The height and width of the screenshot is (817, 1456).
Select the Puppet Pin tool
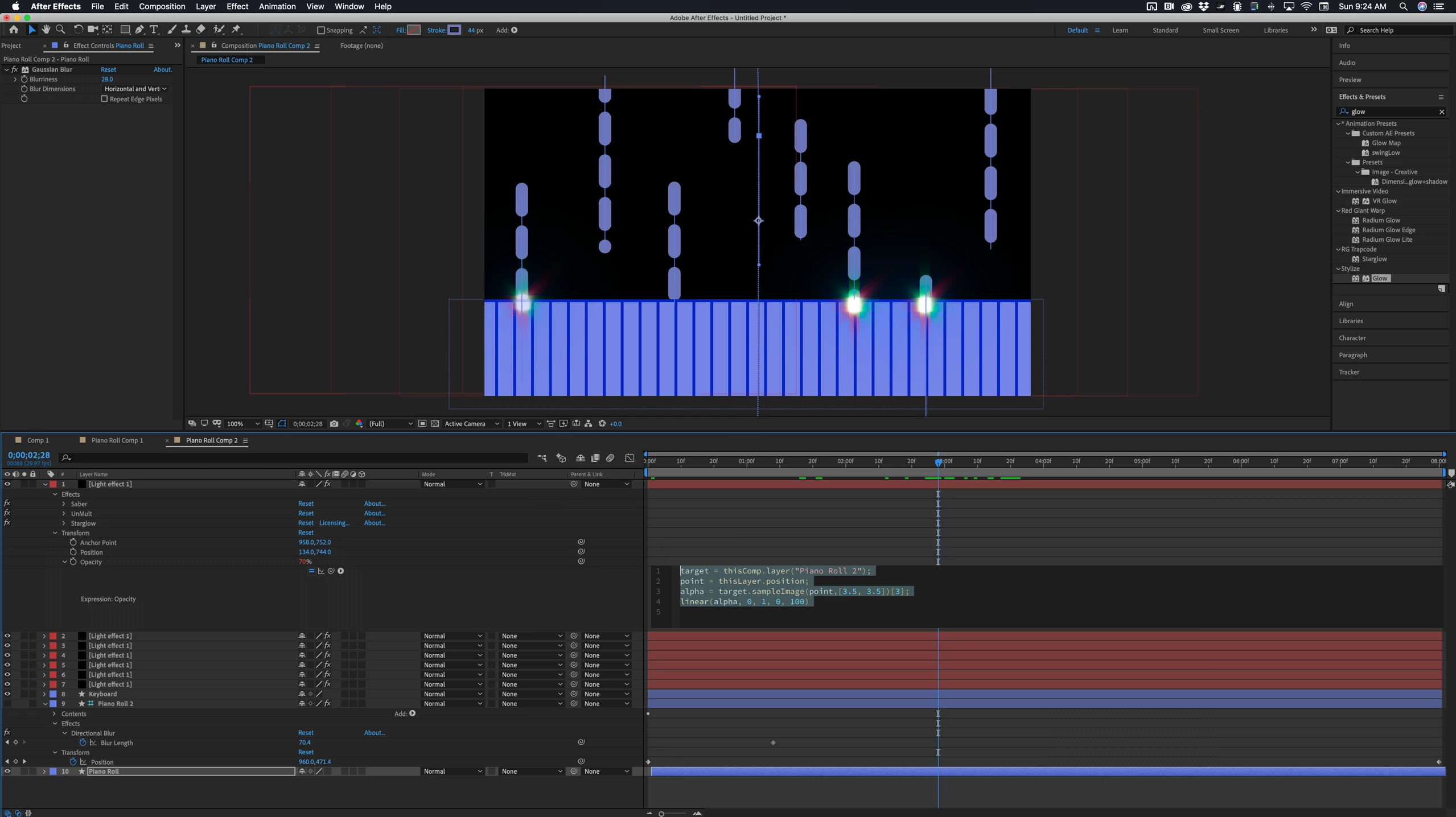coord(236,30)
